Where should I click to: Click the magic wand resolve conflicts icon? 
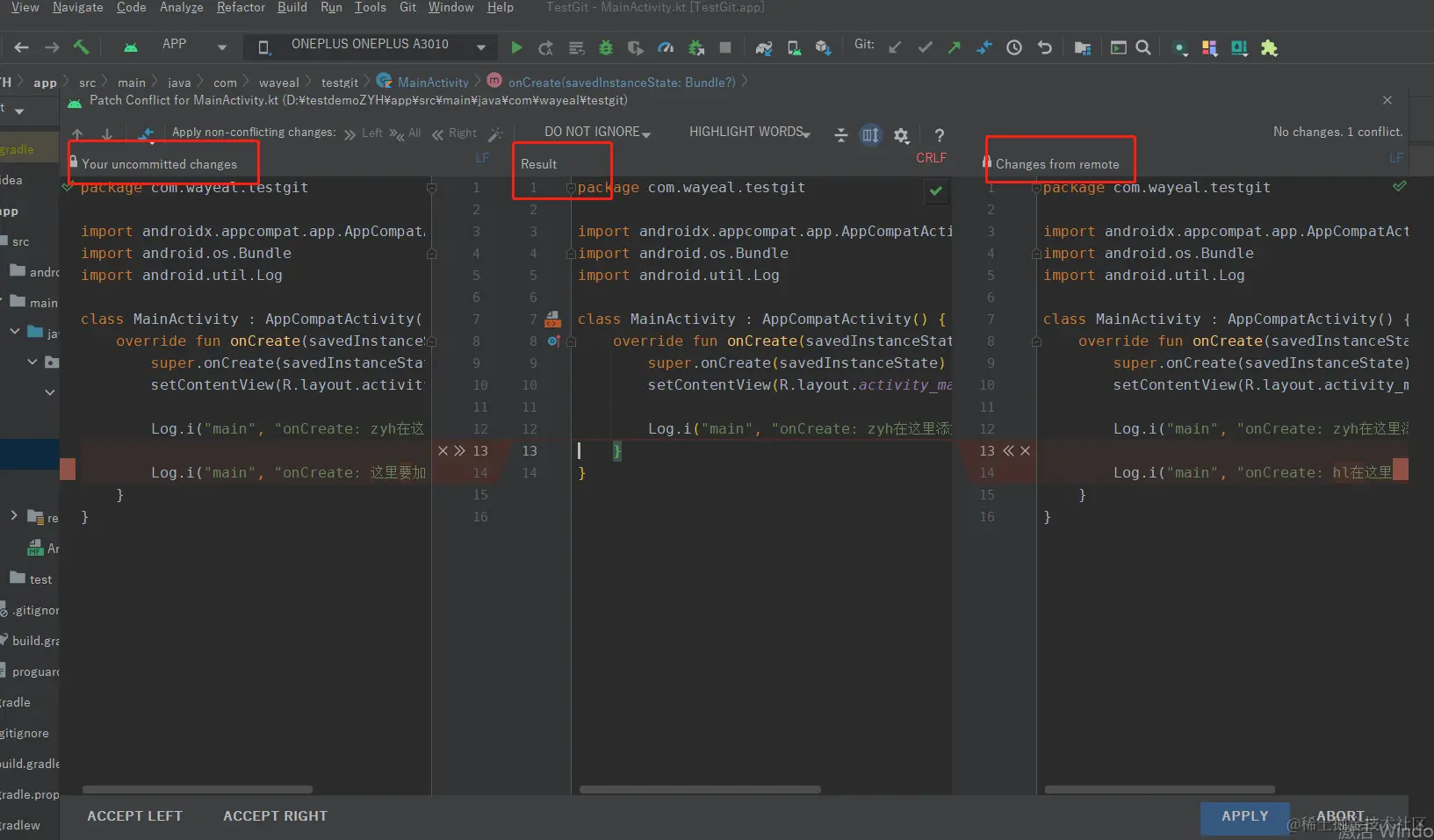pyautogui.click(x=496, y=134)
